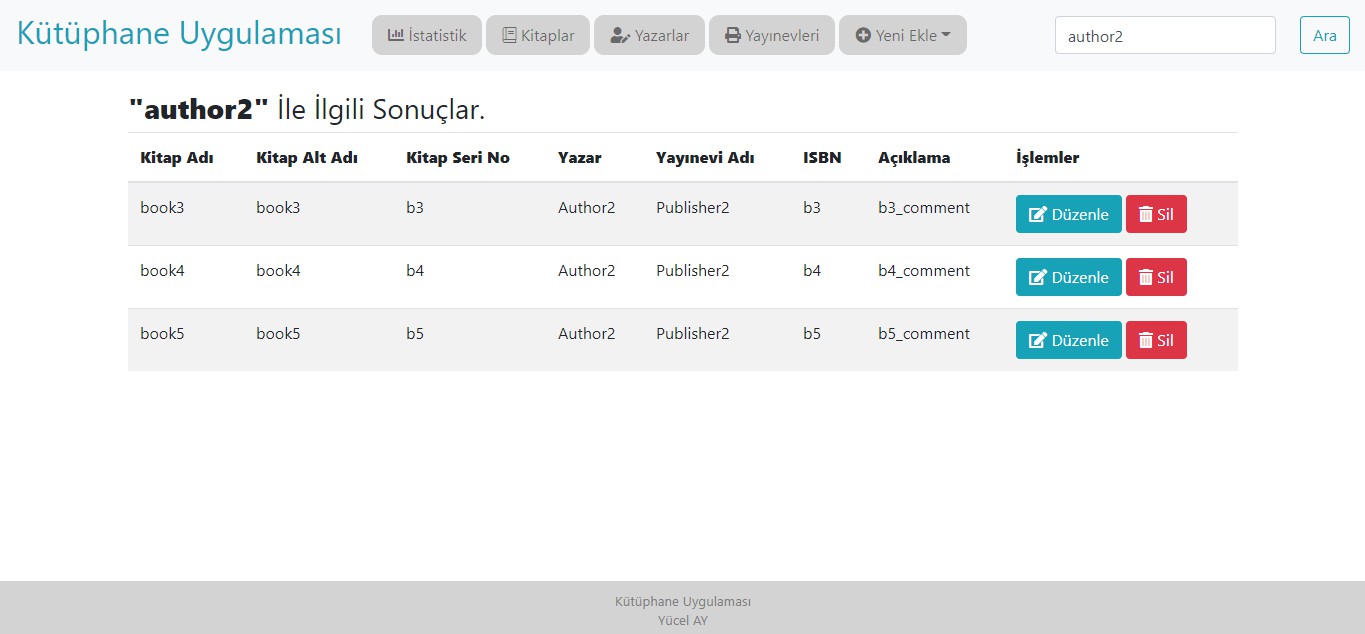This screenshot has height=634, width=1365.
Task: Open the Kitaplar page
Action: tap(538, 35)
